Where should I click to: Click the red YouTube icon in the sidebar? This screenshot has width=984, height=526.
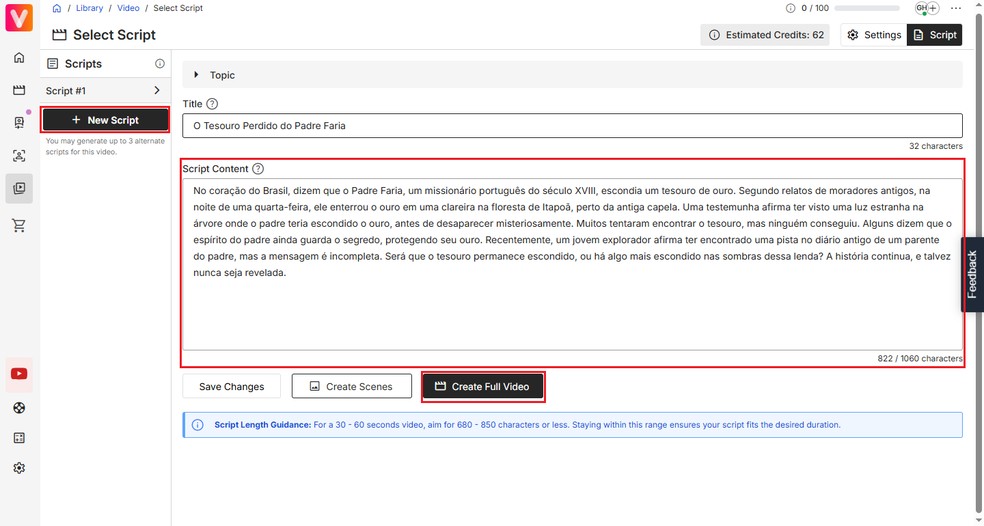[19, 374]
